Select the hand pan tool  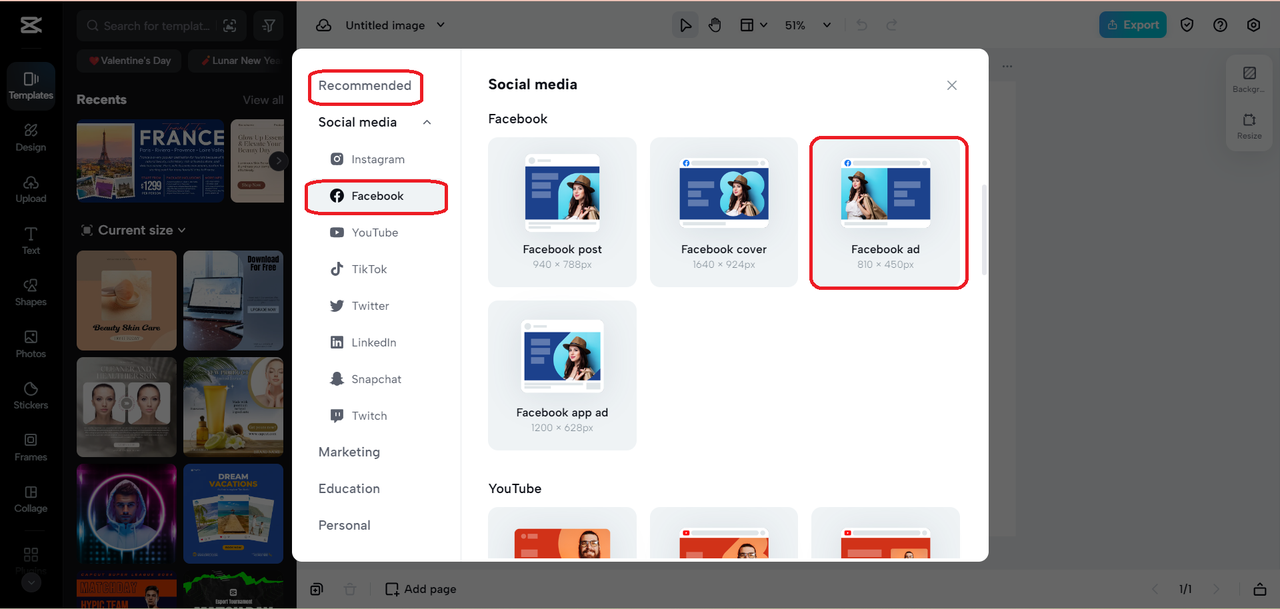[x=715, y=25]
